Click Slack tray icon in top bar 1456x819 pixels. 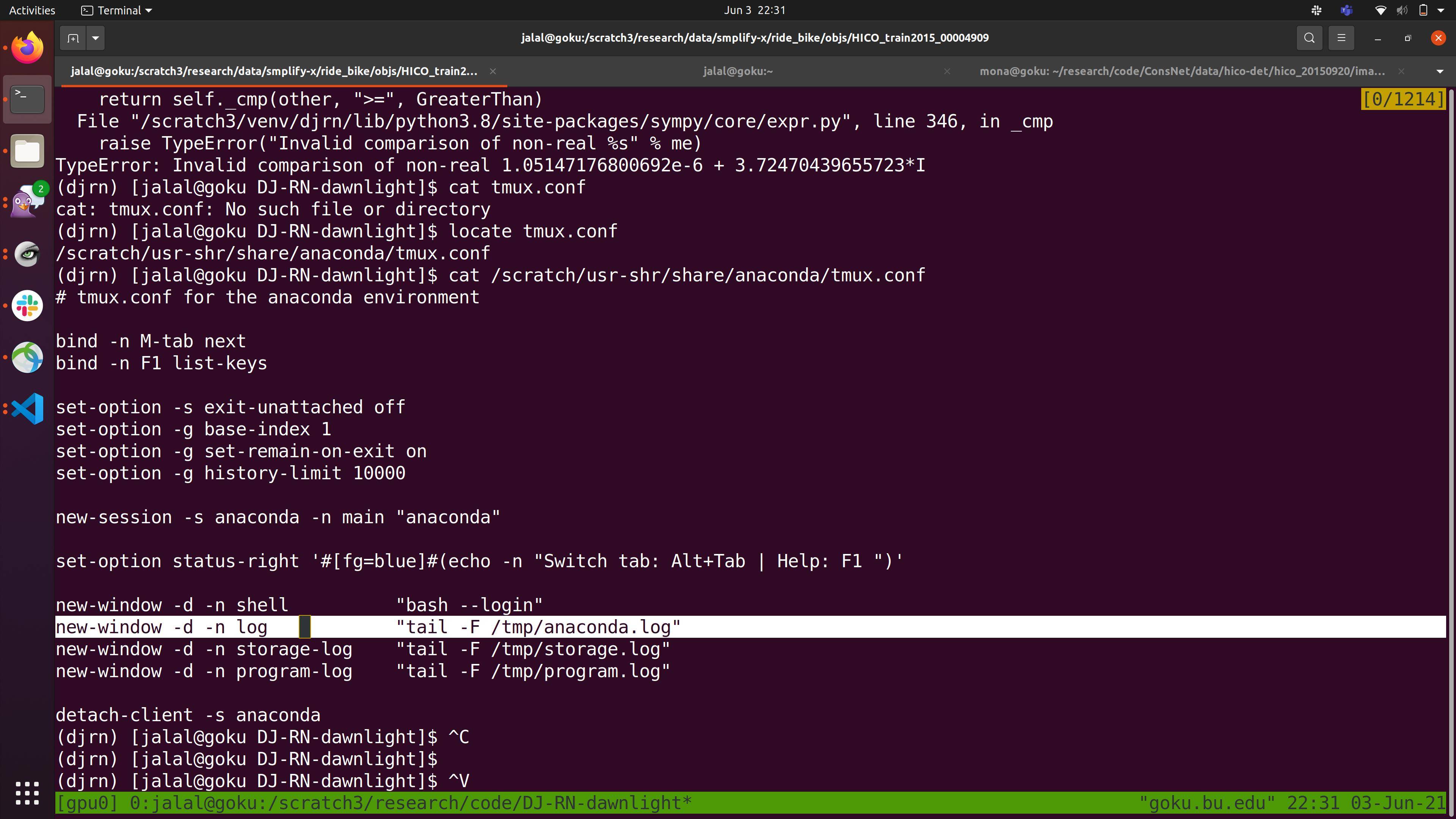(1316, 10)
